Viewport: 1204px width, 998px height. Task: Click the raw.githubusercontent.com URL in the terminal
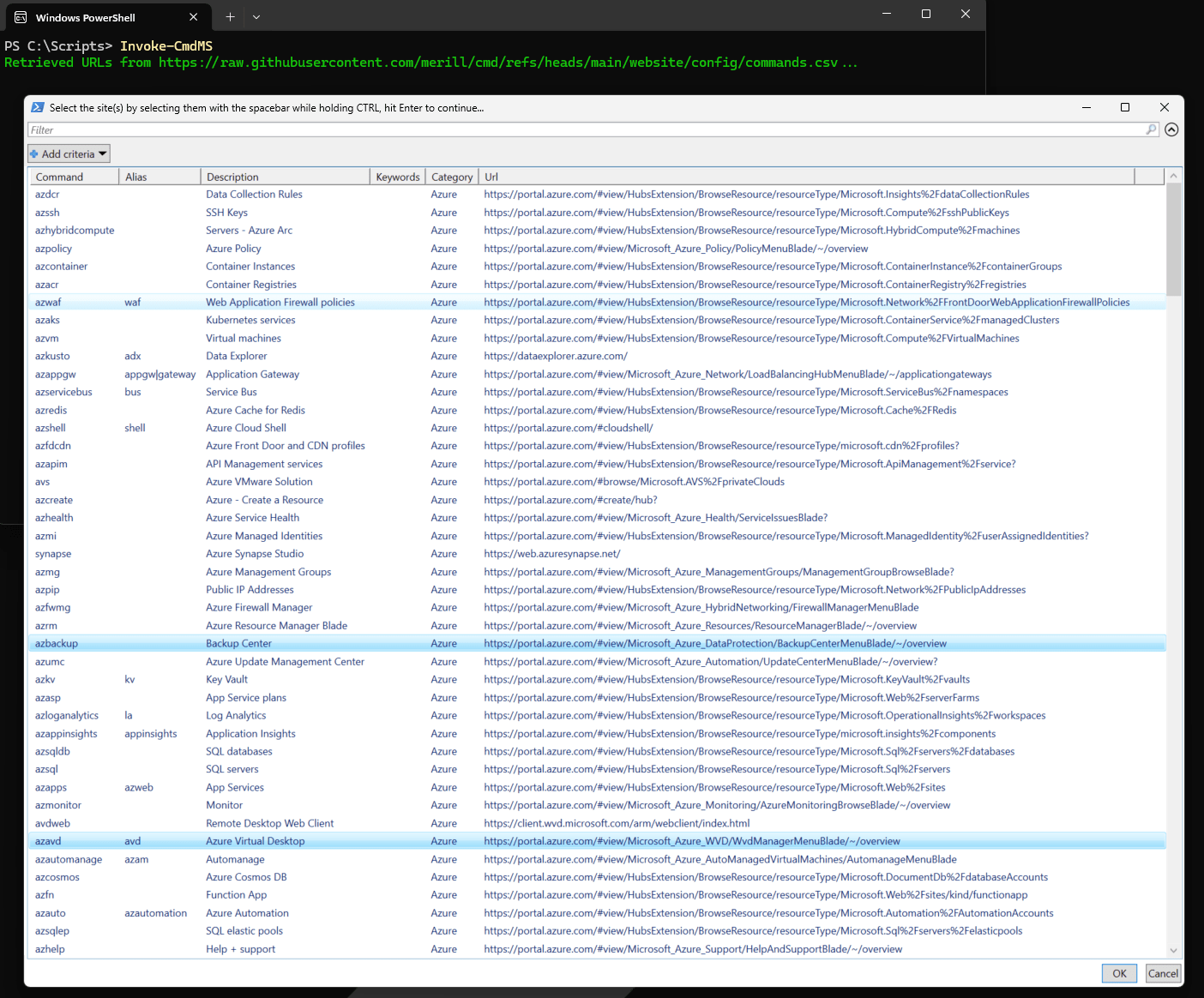(x=498, y=63)
